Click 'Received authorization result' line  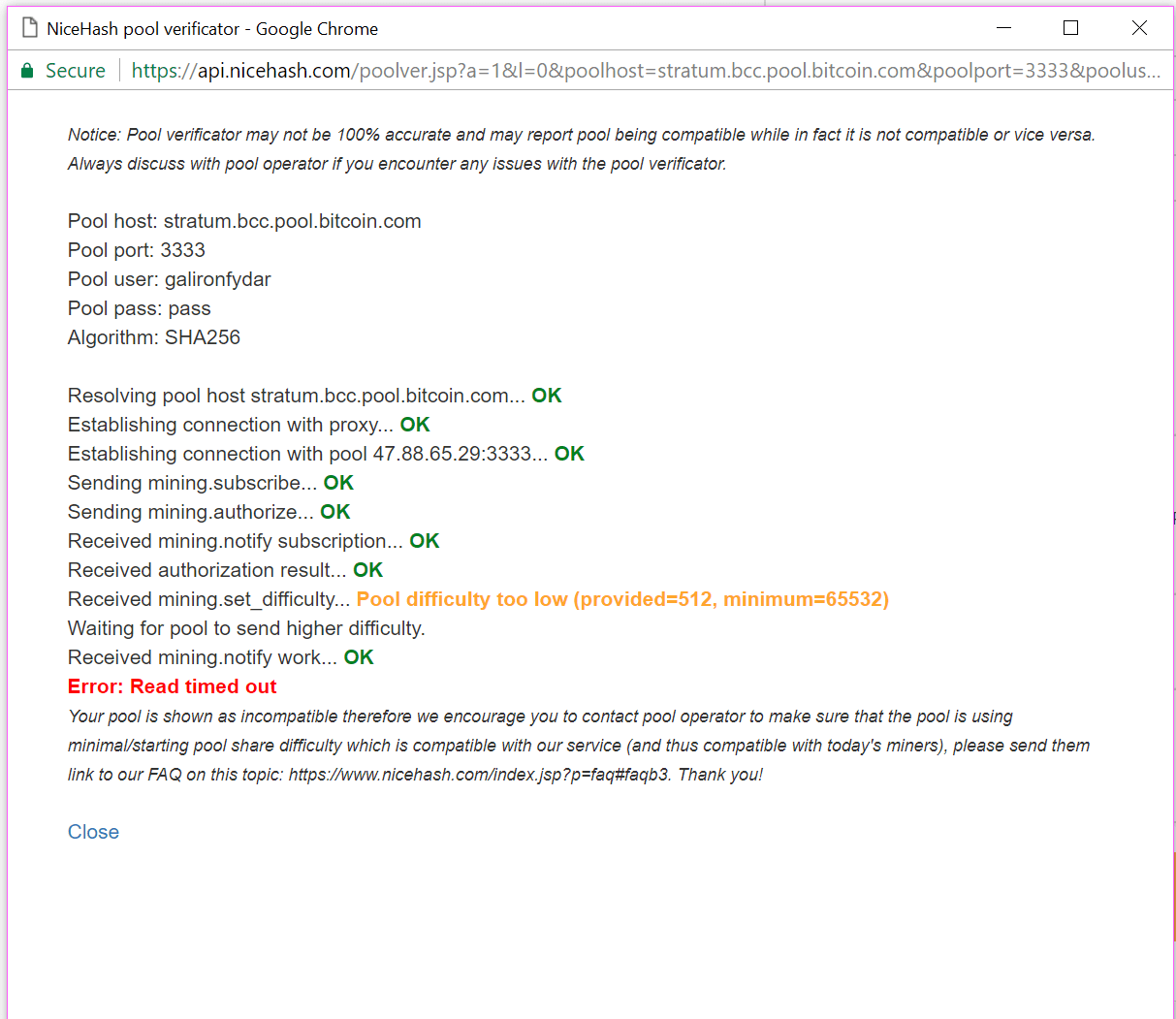pyautogui.click(x=226, y=570)
